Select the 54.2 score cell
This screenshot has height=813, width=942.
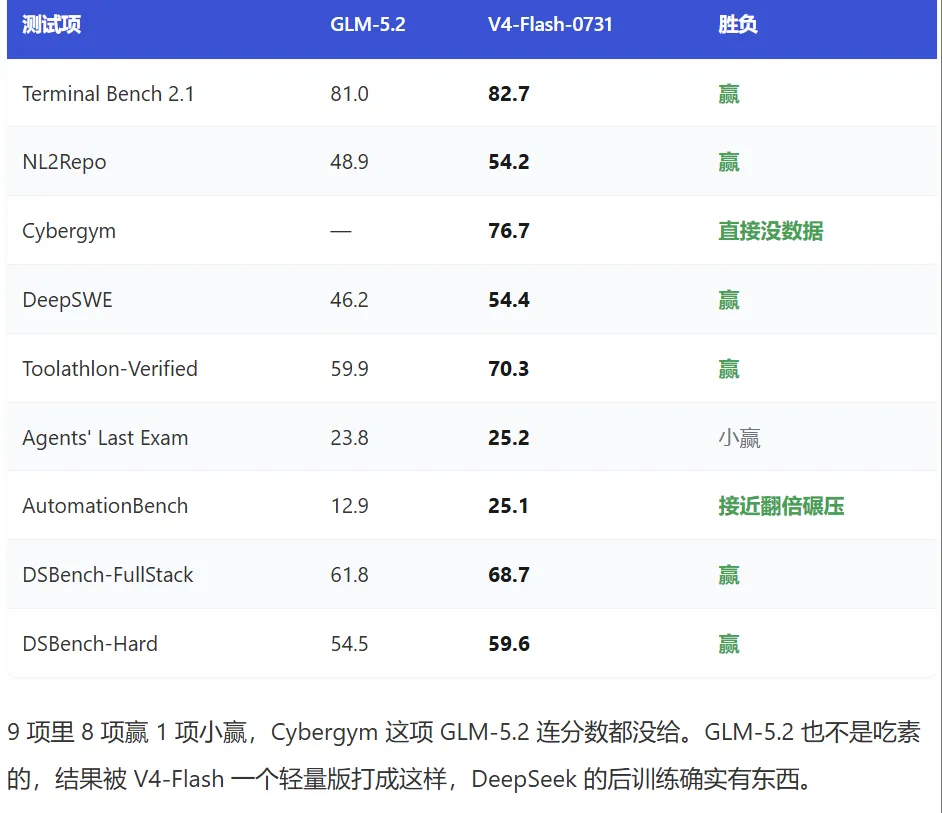click(509, 162)
